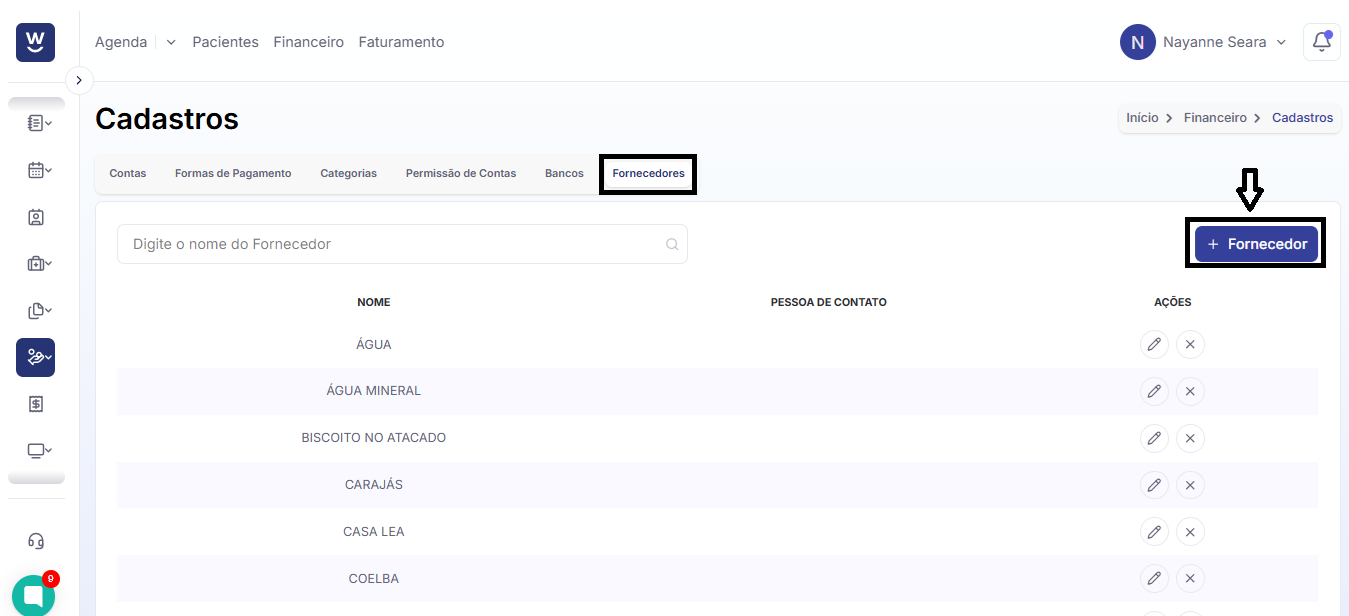
Task: Open the patient badge sidebar icon
Action: (x=36, y=217)
